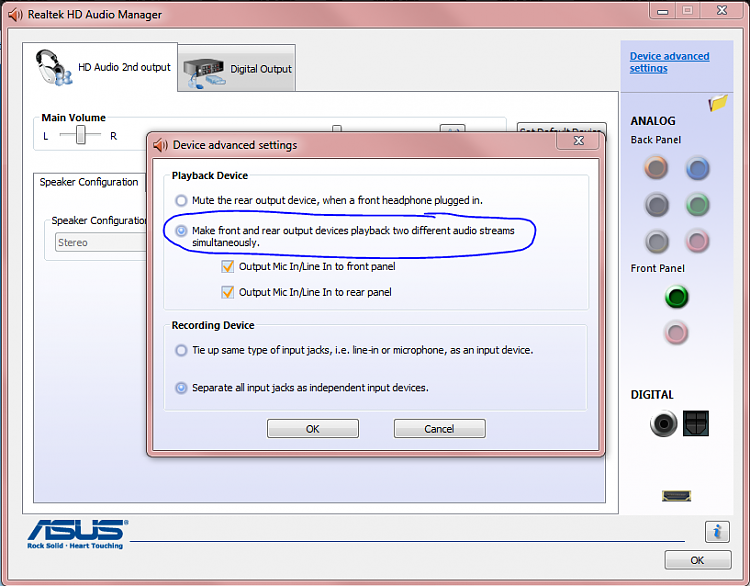Open the connector settings folder icon
Screen dimensions: 750x586
(718, 103)
